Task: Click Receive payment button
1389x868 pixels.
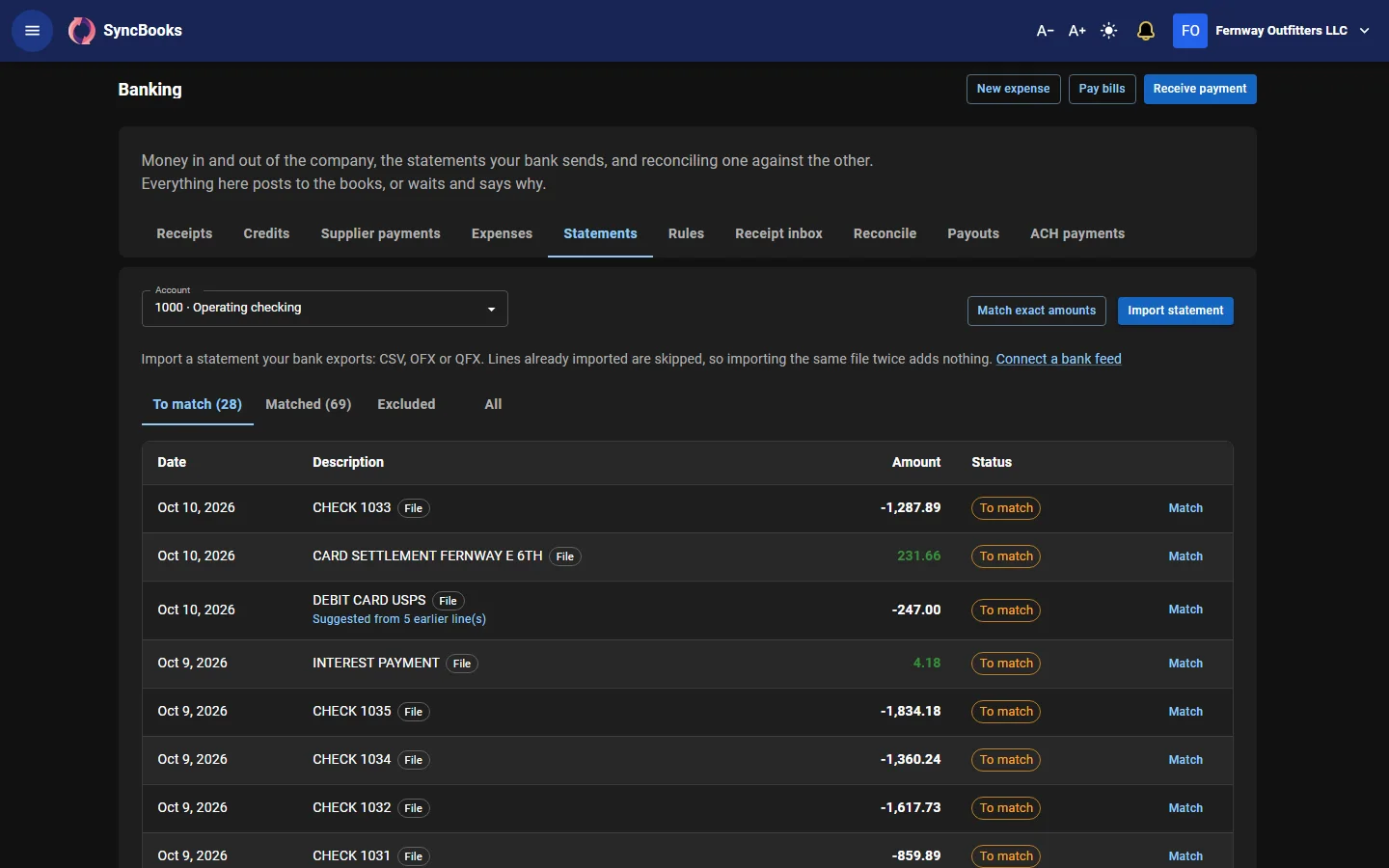Action: 1200,89
